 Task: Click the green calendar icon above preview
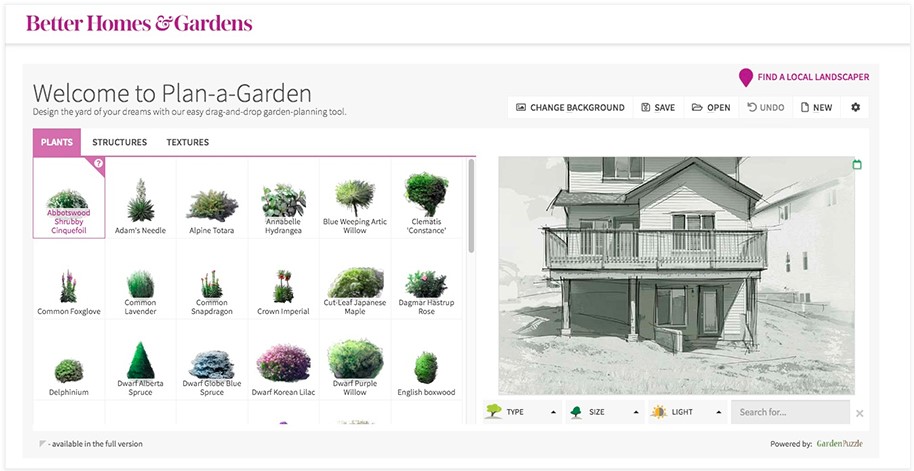tap(857, 165)
